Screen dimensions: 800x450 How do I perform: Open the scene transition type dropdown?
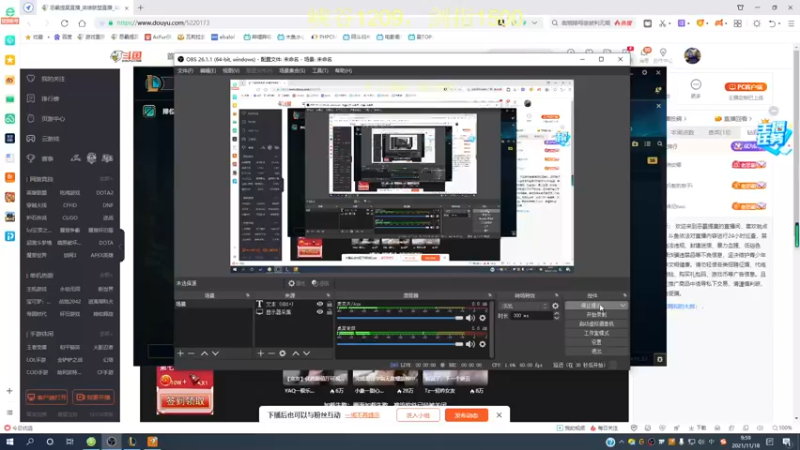coord(524,306)
